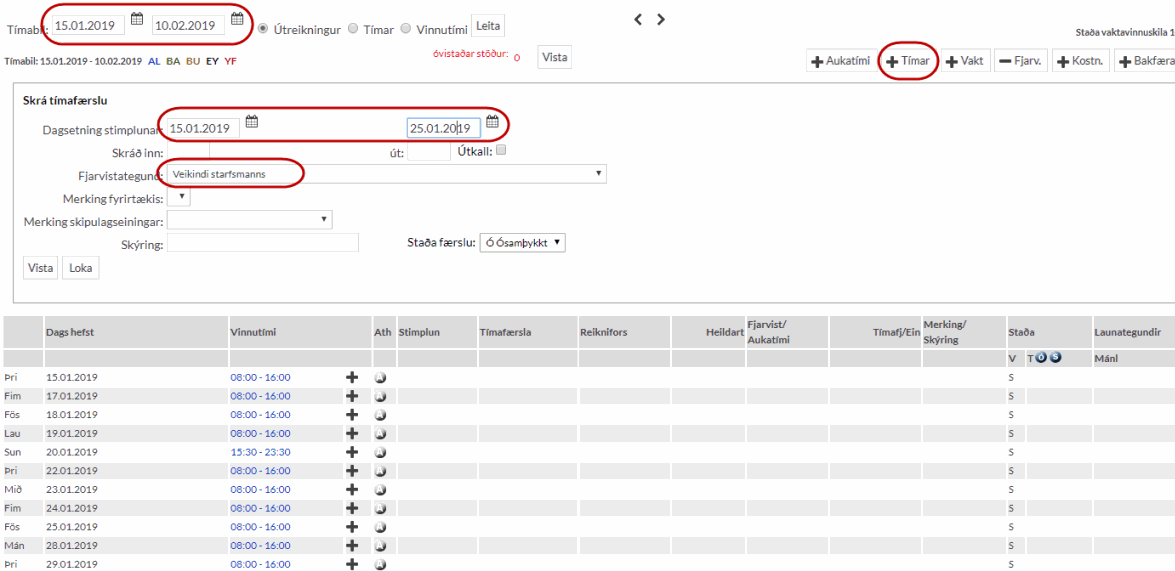
Task: Click into the Skýring text field
Action: (263, 243)
